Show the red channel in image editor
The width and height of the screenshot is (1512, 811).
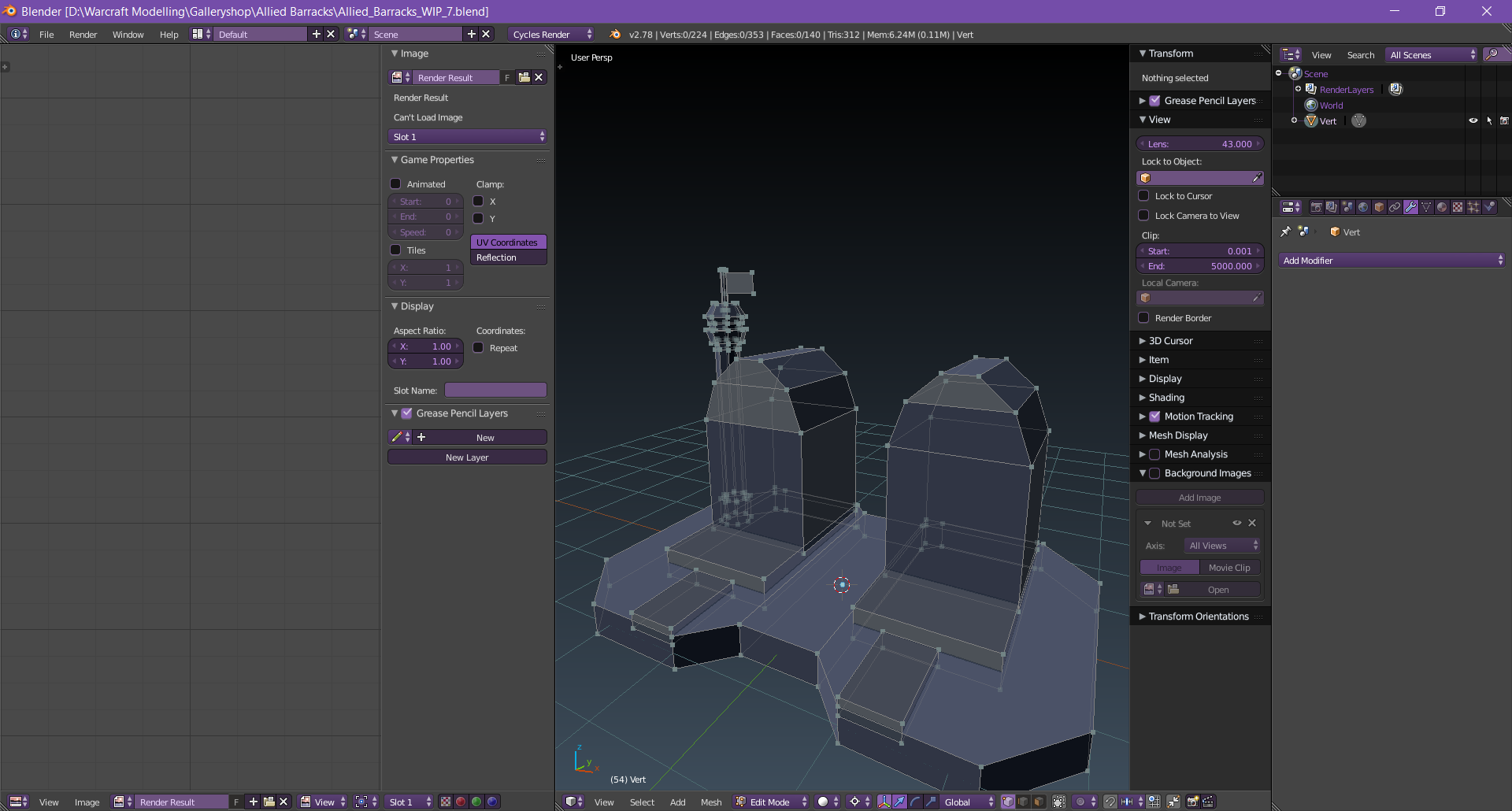[x=461, y=802]
